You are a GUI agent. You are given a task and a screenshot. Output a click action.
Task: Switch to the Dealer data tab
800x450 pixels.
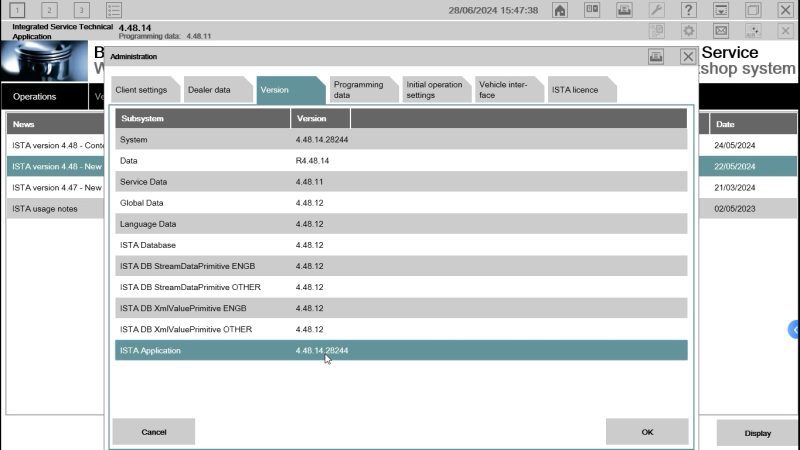point(218,90)
